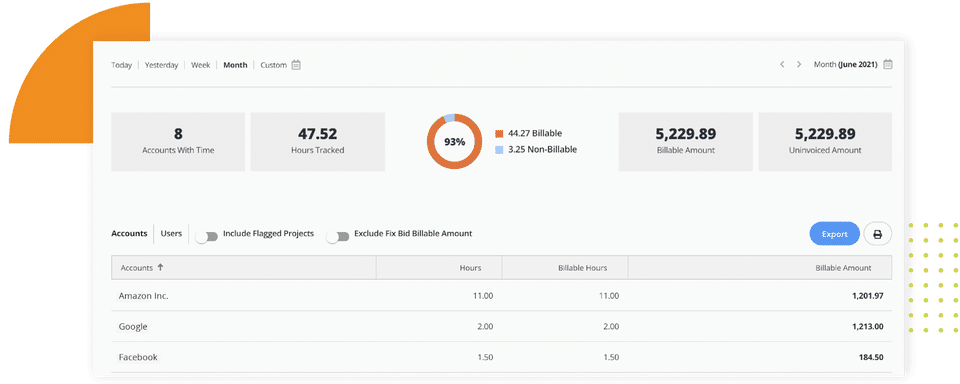Open the month picker calendar icon

coord(888,64)
